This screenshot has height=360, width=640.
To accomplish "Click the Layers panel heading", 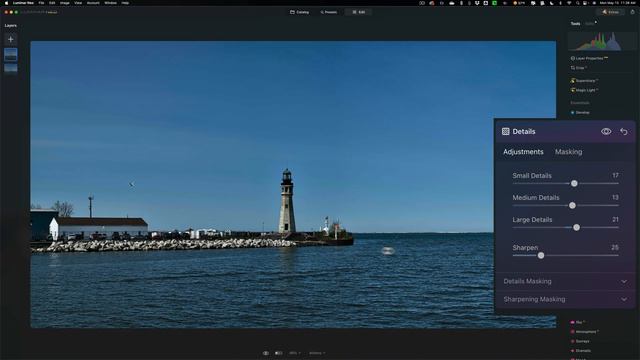I will pos(11,25).
